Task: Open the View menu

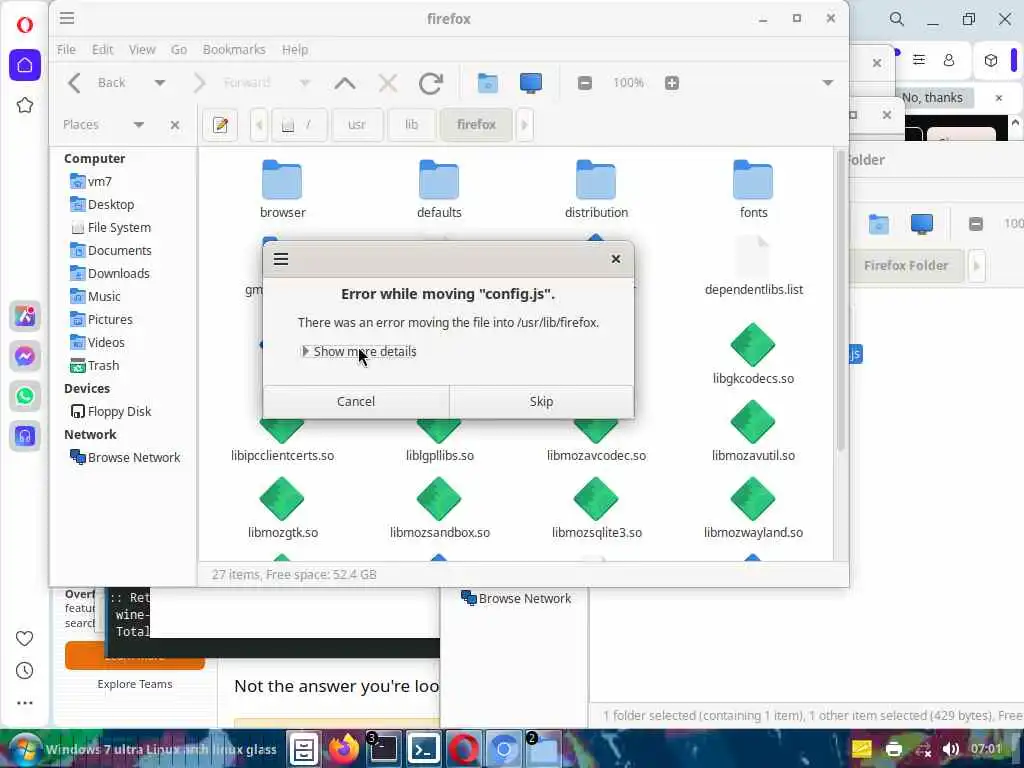Action: coord(142,50)
